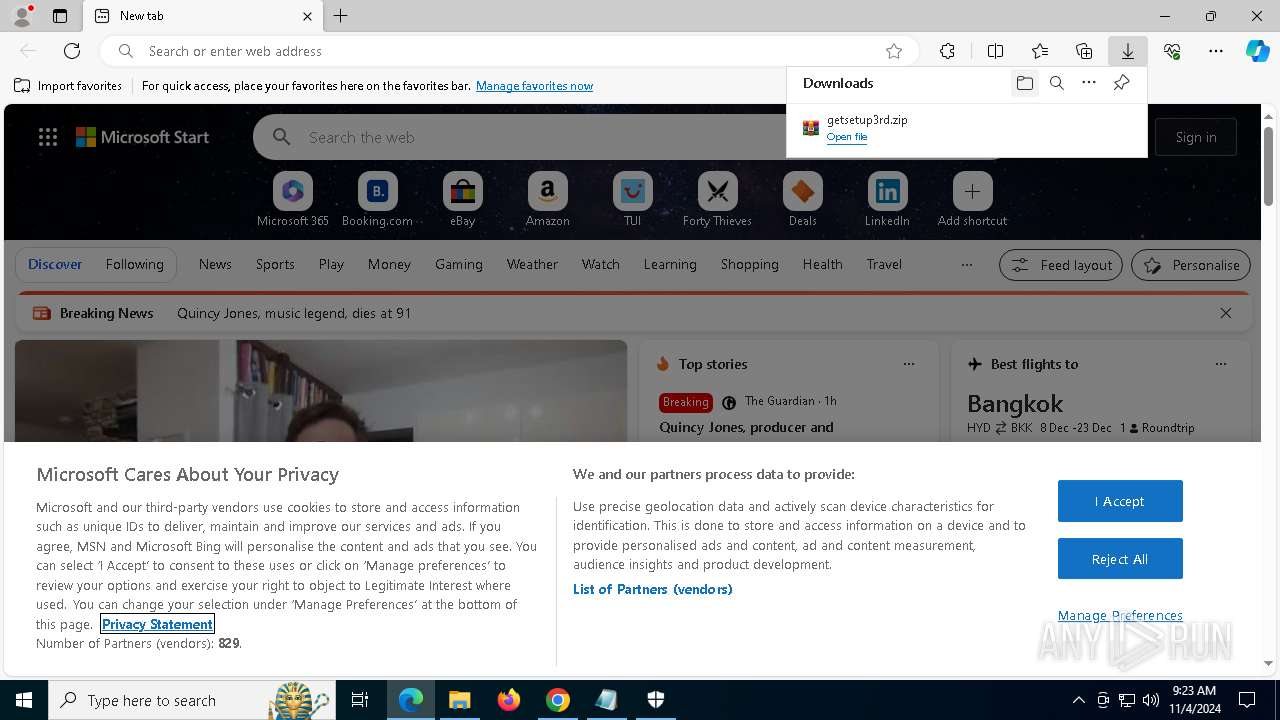Launch Copilot sidebar icon
Screen dimensions: 1280x720
tap(1258, 51)
